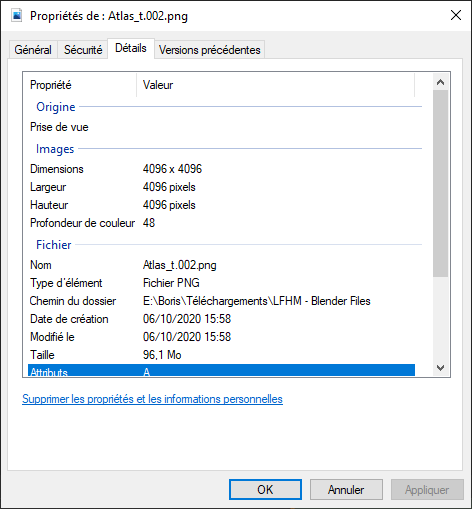Click the Supprimer les propriétés link
The height and width of the screenshot is (509, 472).
152,399
